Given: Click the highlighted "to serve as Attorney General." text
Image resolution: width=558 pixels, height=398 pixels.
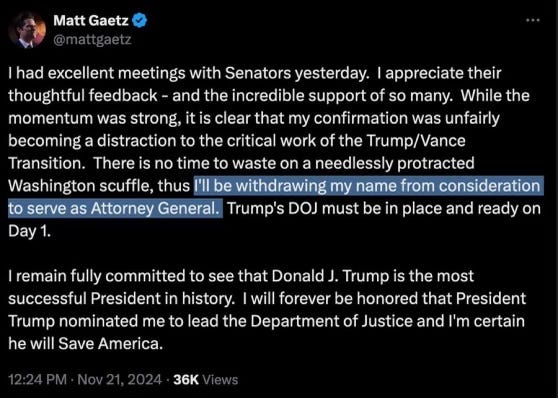Looking at the screenshot, I should tap(115, 209).
